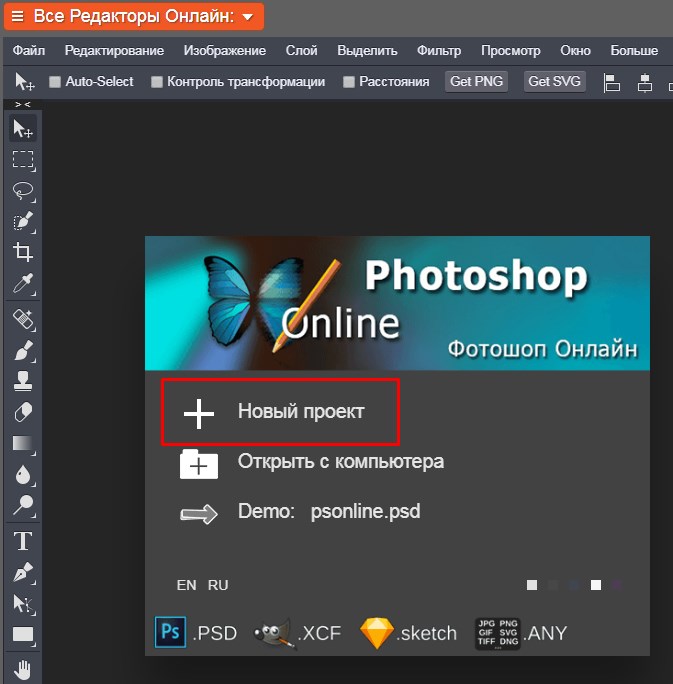Choose the light gray theme swatch

pyautogui.click(x=532, y=585)
